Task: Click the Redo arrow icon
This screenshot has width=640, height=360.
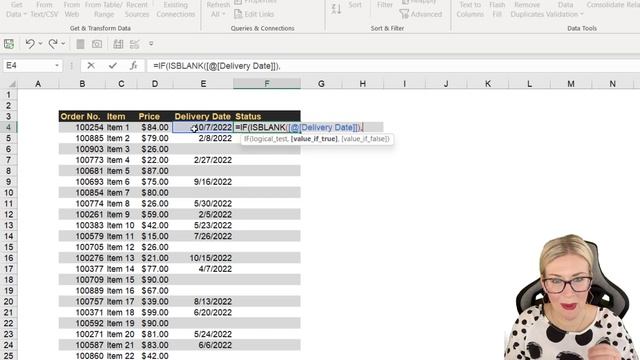Action: 53,44
